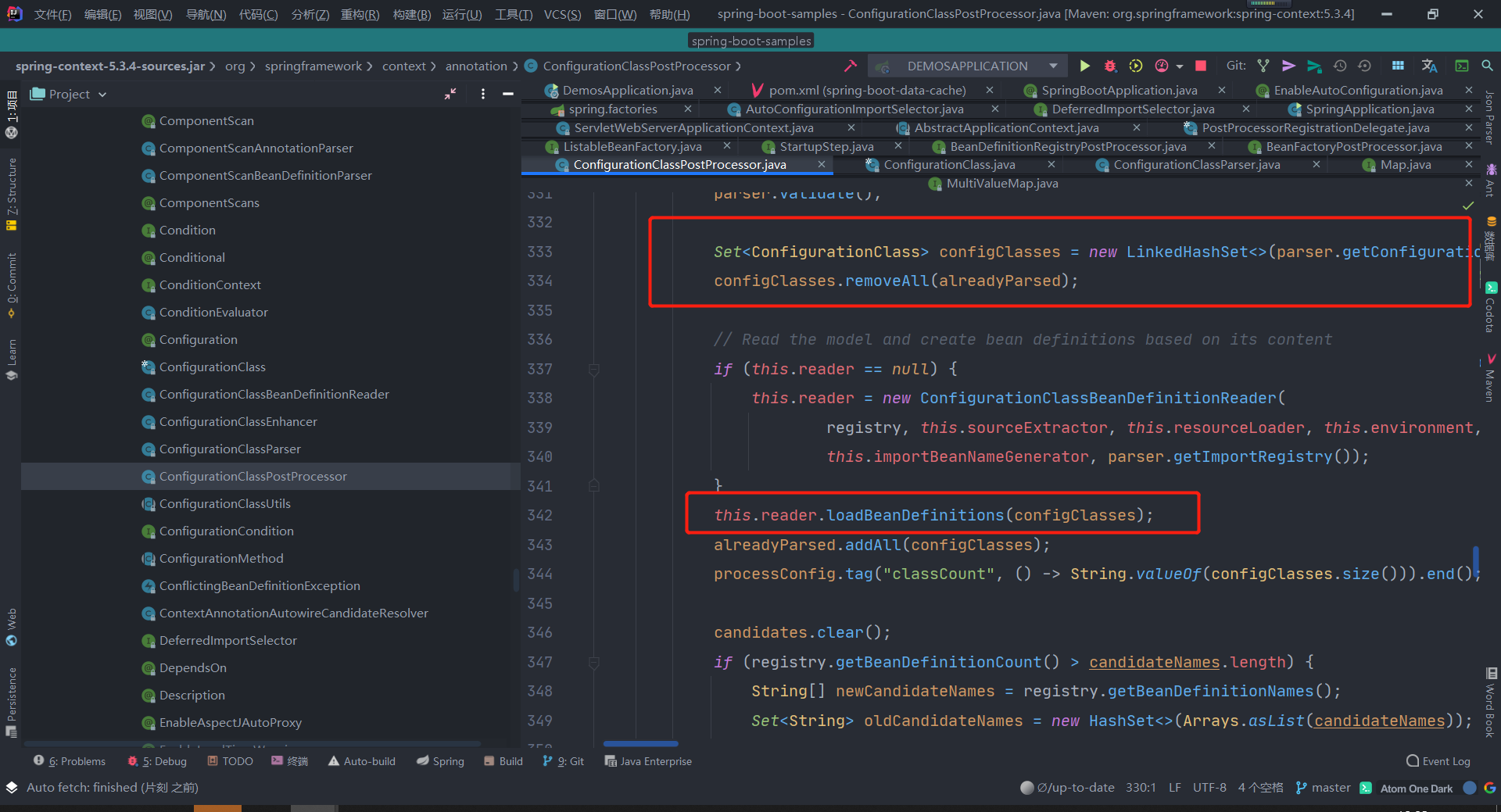The image size is (1501, 812).
Task: Toggle the Word Book side panel
Action: [x=1490, y=703]
